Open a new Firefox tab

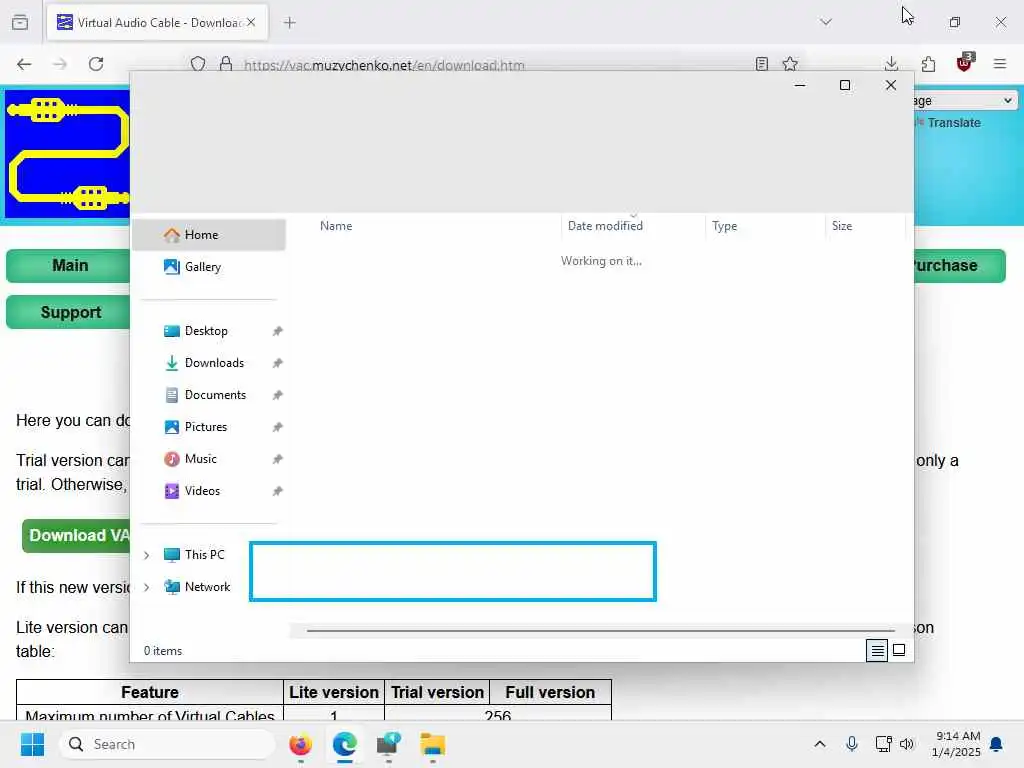coord(290,23)
